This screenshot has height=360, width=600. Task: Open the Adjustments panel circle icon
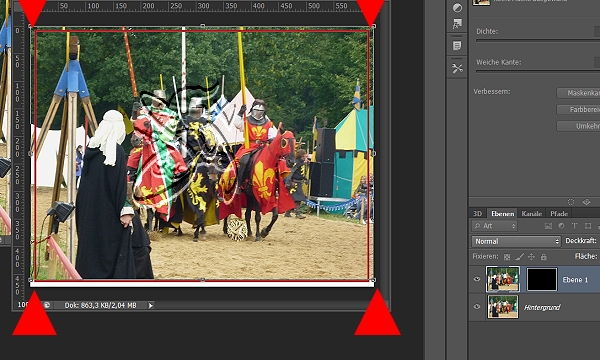tap(457, 8)
